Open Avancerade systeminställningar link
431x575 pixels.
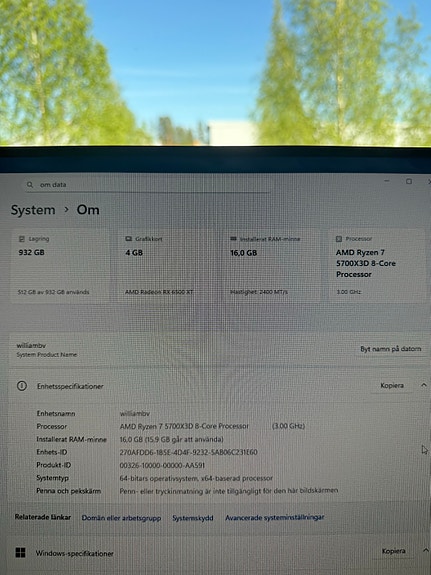pyautogui.click(x=275, y=517)
